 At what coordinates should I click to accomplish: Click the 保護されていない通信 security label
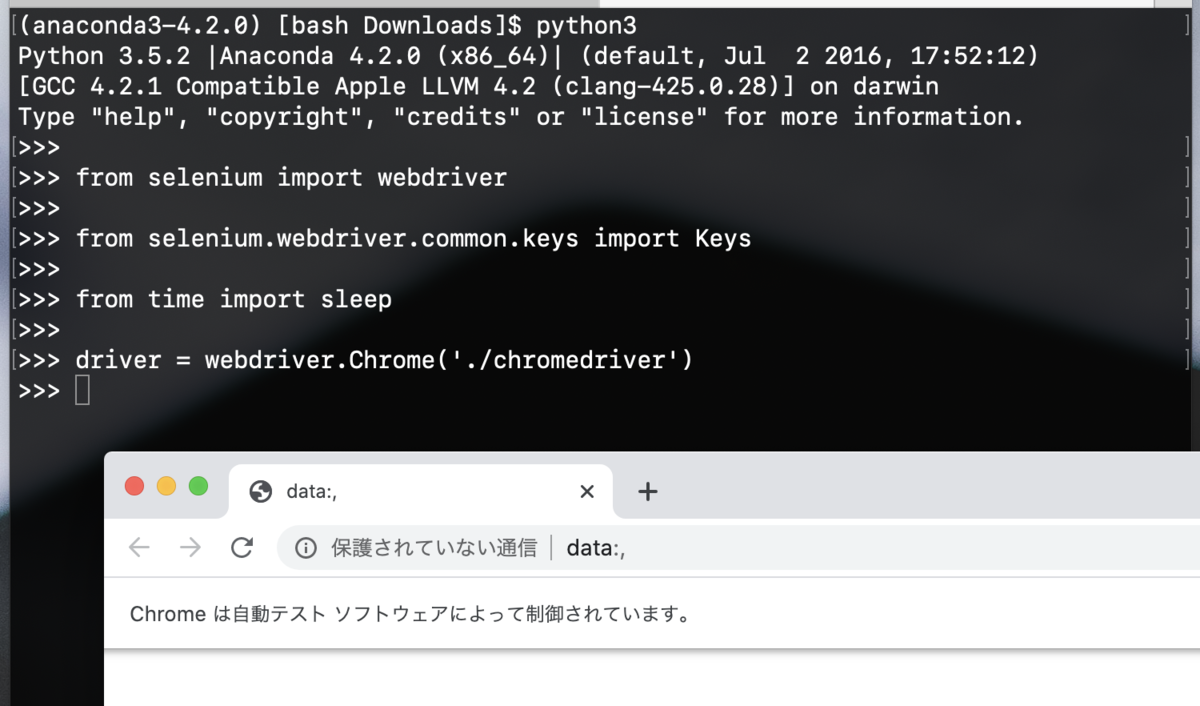tap(435, 547)
